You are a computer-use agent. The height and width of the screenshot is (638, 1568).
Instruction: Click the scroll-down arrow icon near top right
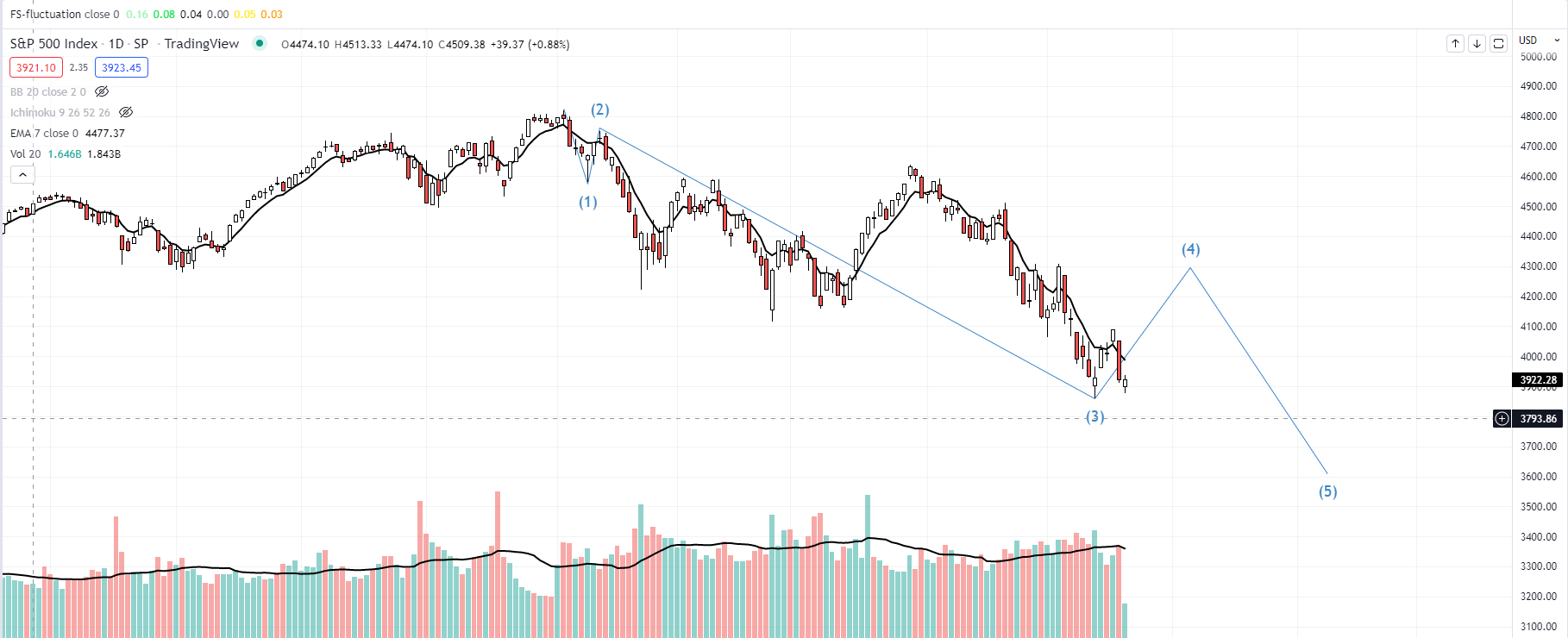point(1477,44)
